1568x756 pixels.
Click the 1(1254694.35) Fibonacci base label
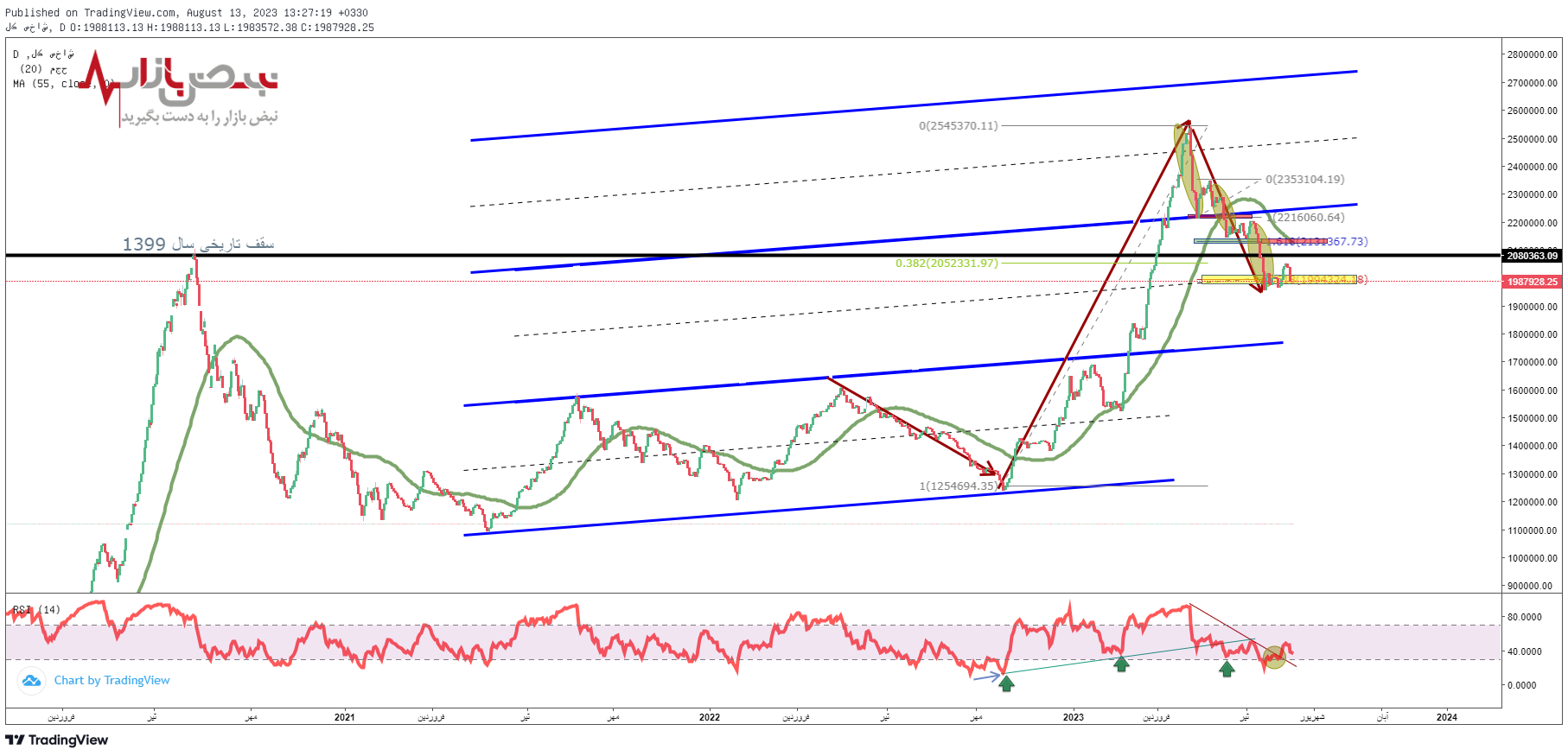coord(958,486)
